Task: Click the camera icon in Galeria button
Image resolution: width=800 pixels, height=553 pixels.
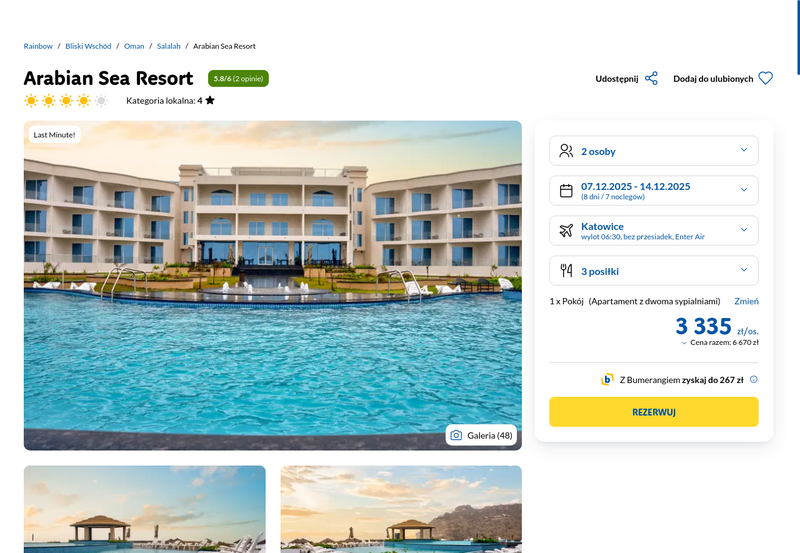Action: tap(456, 435)
